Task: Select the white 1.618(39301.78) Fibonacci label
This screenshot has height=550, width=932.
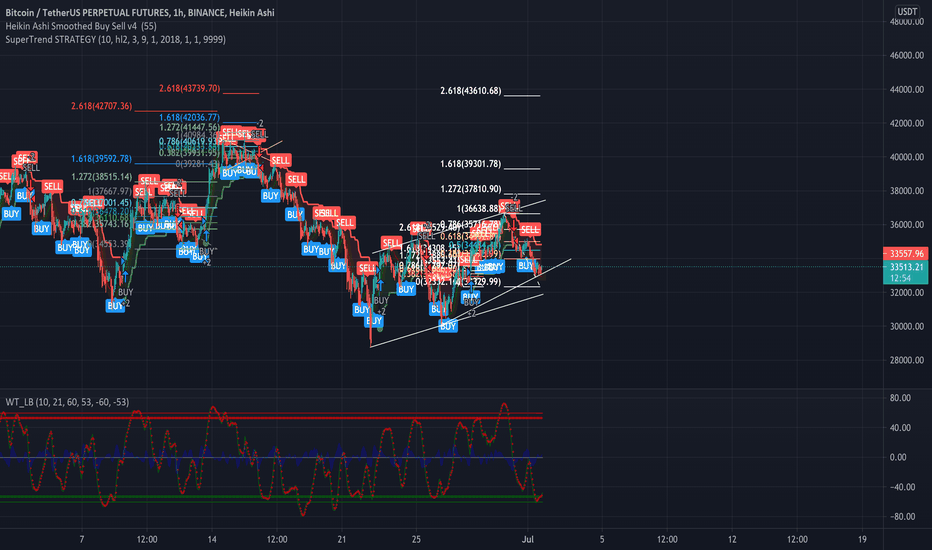Action: 471,164
